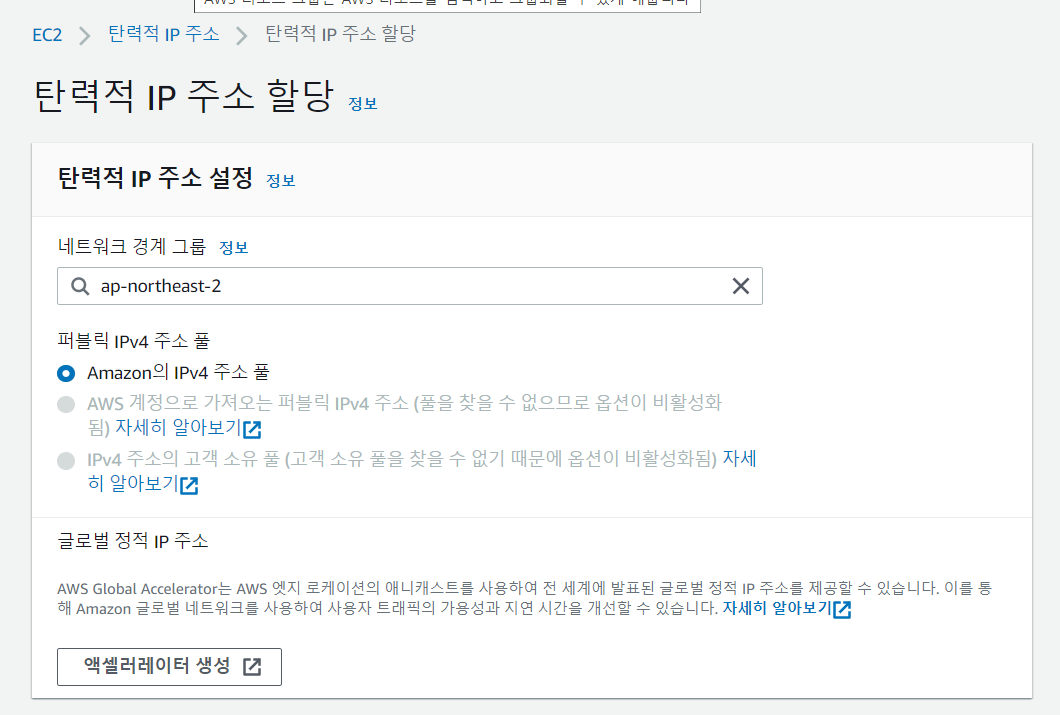Image resolution: width=1060 pixels, height=715 pixels.
Task: Open 자세히 알아보기 link under AWS 계정 option
Action: pos(188,428)
